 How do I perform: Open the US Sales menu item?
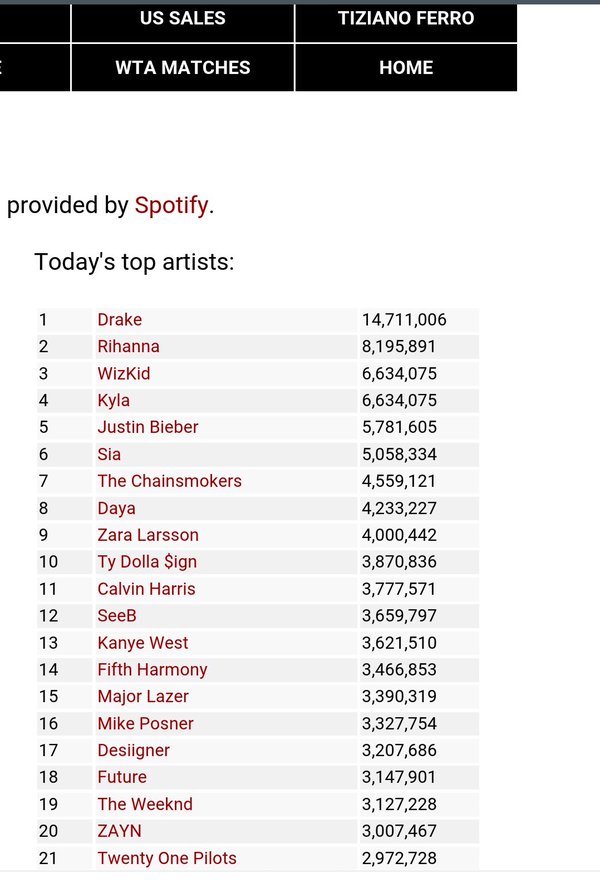[x=183, y=19]
